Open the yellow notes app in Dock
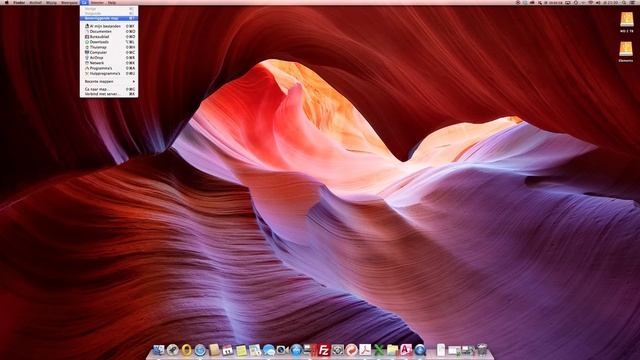The width and height of the screenshot is (640, 360). coord(241,350)
